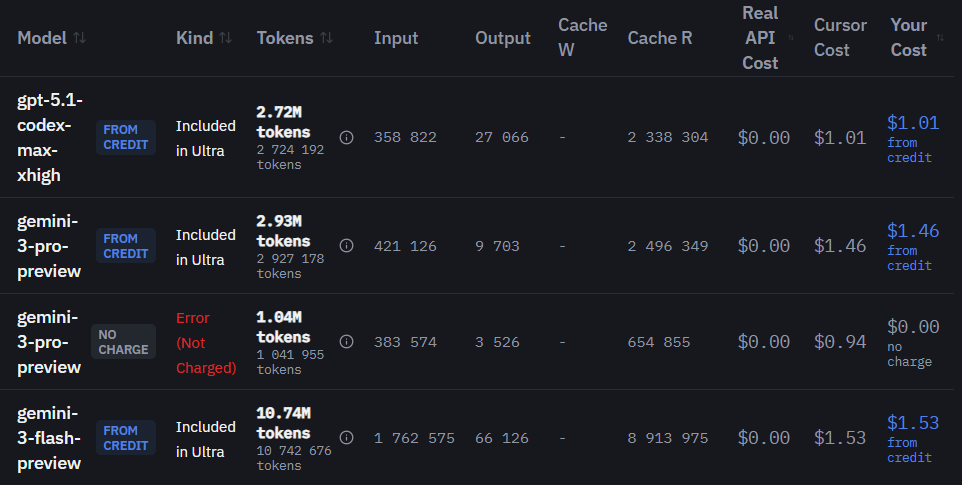Open info icon for 2.72M tokens row

(346, 138)
